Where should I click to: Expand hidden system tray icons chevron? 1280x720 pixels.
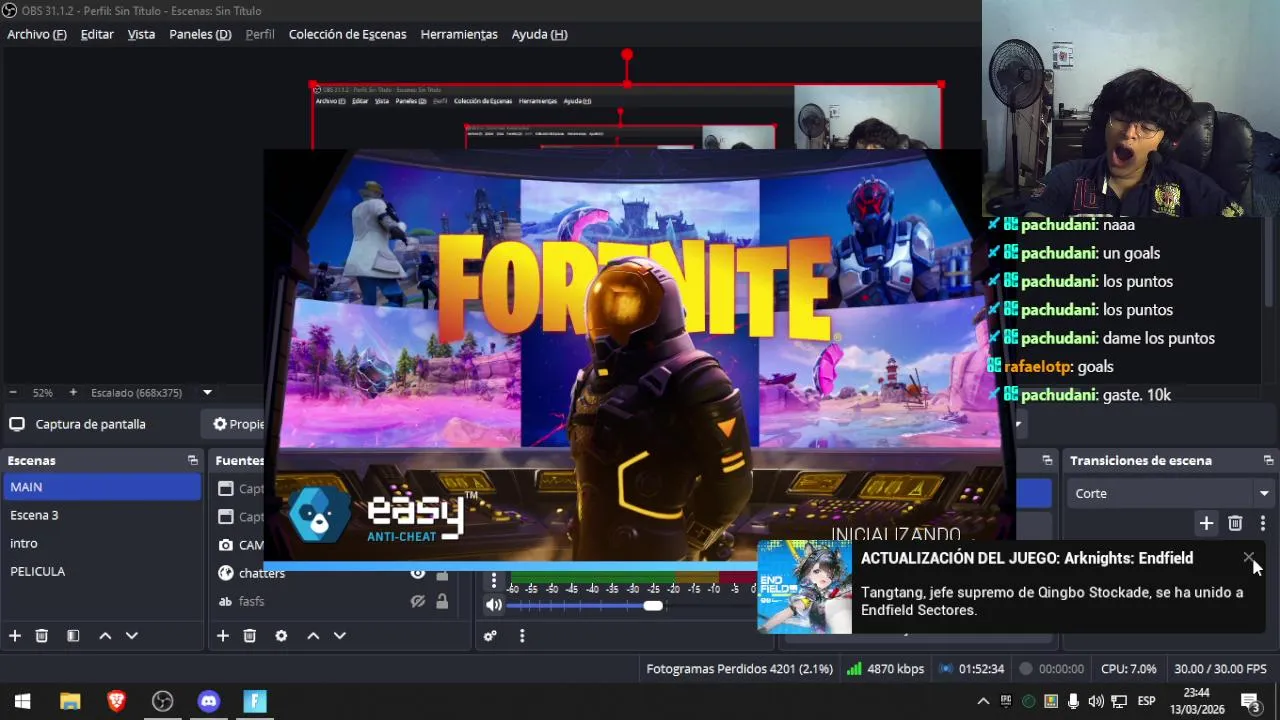point(983,701)
